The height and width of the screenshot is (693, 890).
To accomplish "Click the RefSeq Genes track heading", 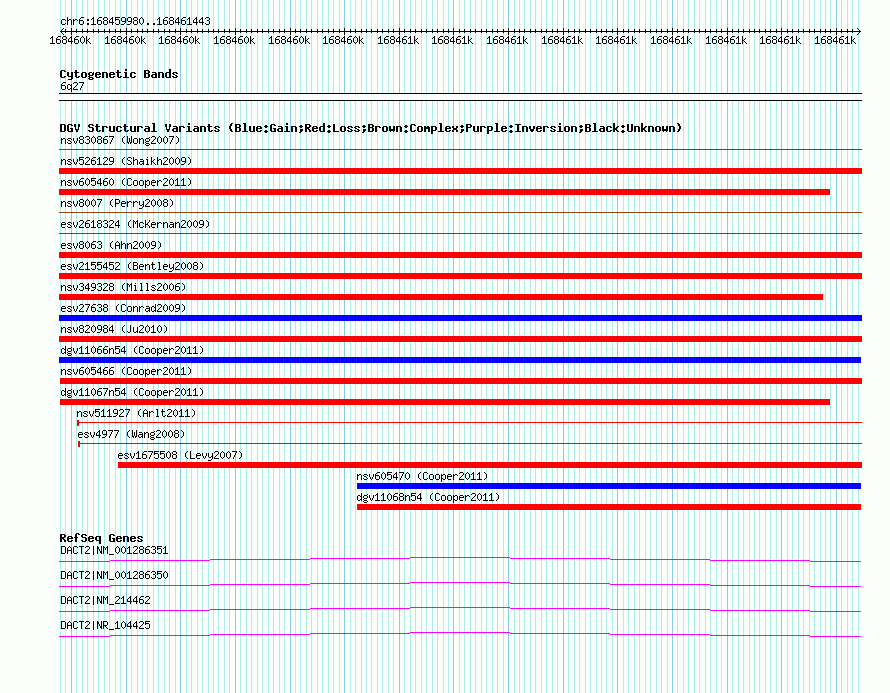I will [101, 538].
